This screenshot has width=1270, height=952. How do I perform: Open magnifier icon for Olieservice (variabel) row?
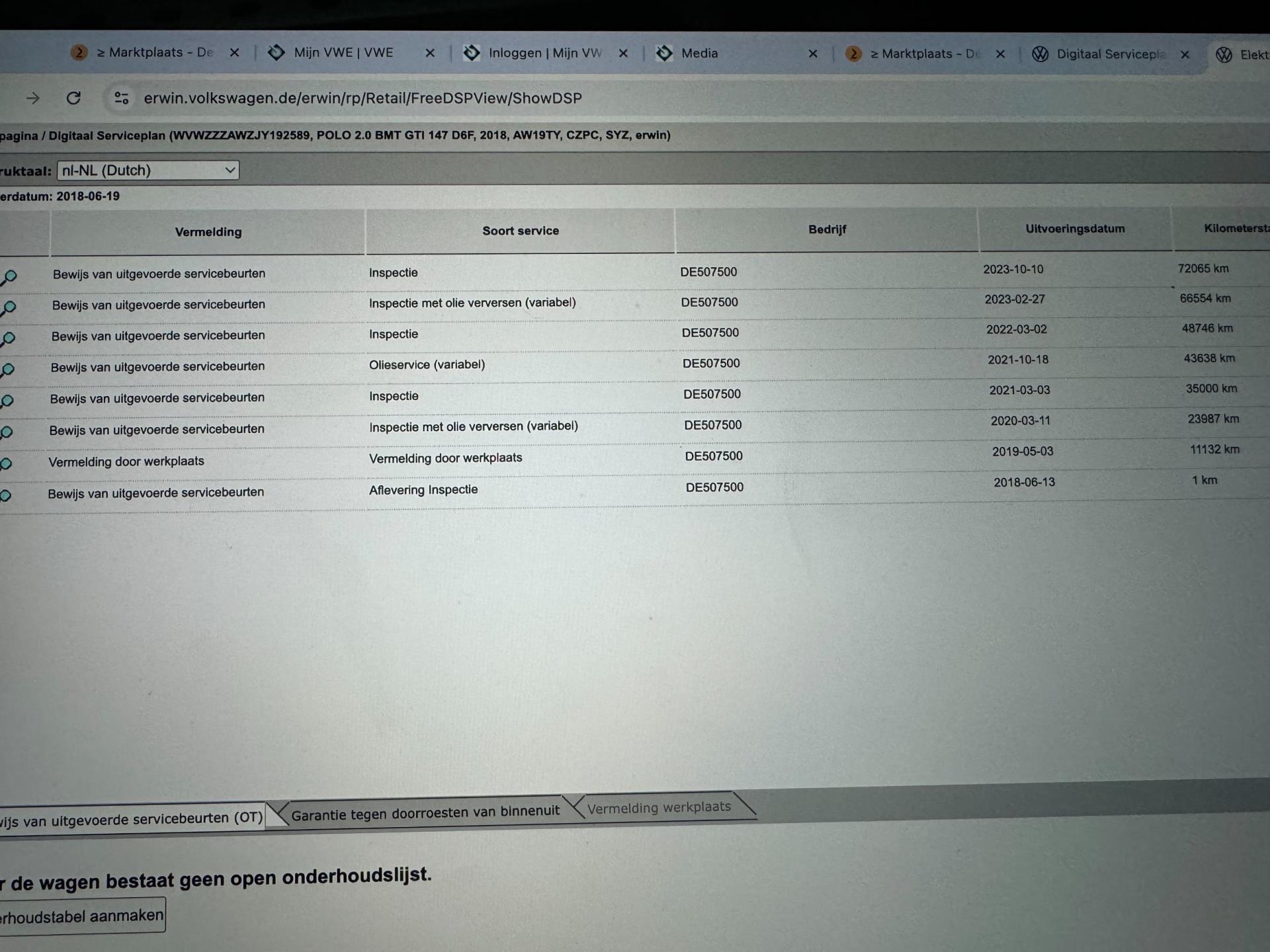coord(7,370)
